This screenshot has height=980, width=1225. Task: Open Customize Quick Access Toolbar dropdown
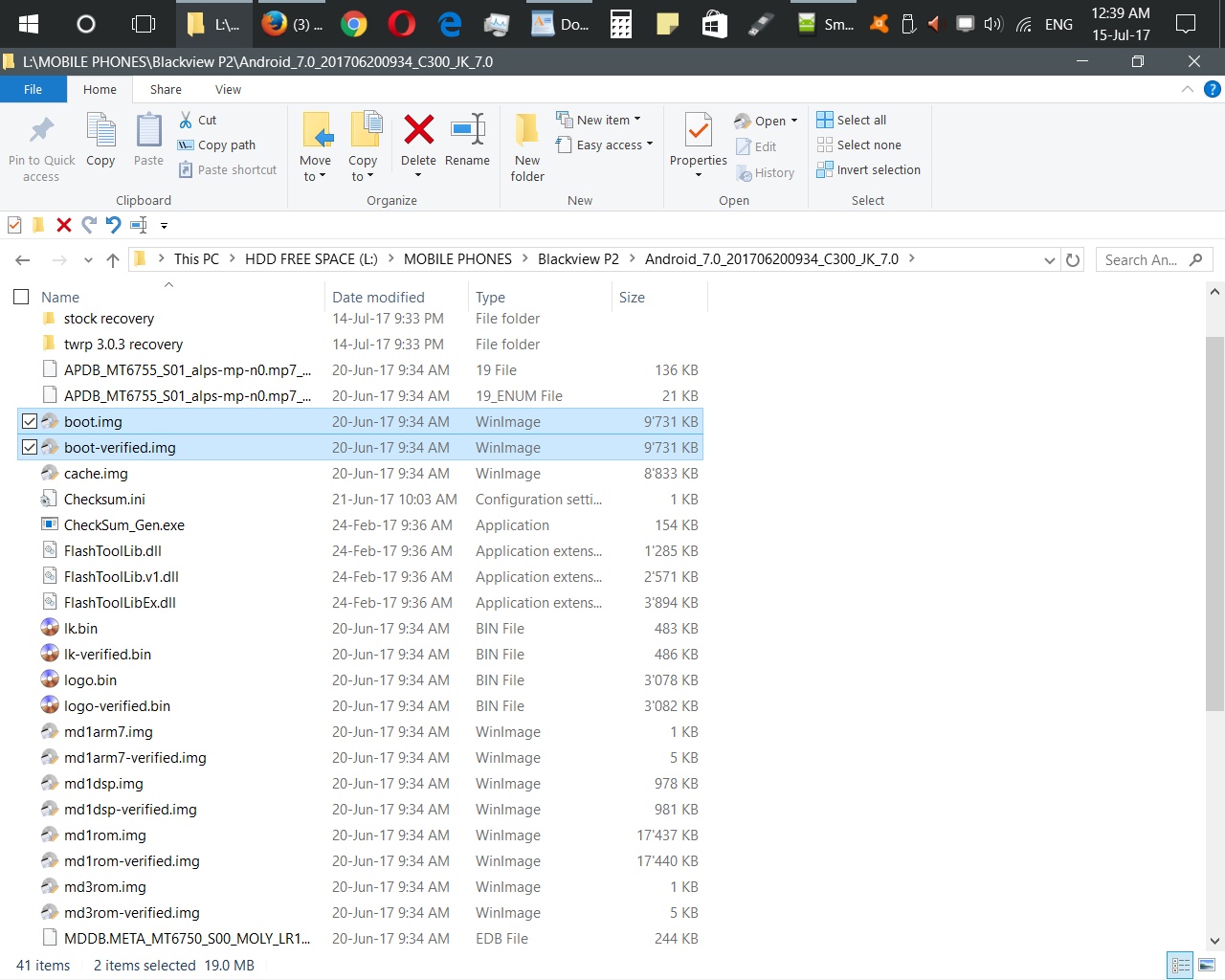point(164,226)
